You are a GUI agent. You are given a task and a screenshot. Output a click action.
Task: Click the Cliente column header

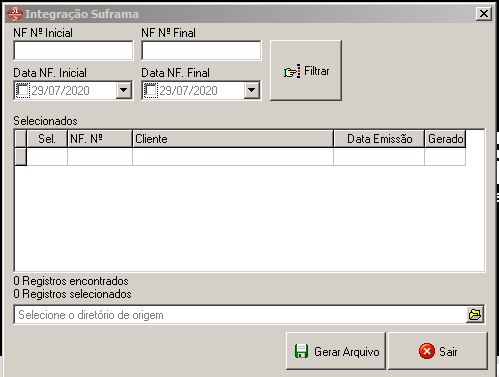pyautogui.click(x=233, y=139)
